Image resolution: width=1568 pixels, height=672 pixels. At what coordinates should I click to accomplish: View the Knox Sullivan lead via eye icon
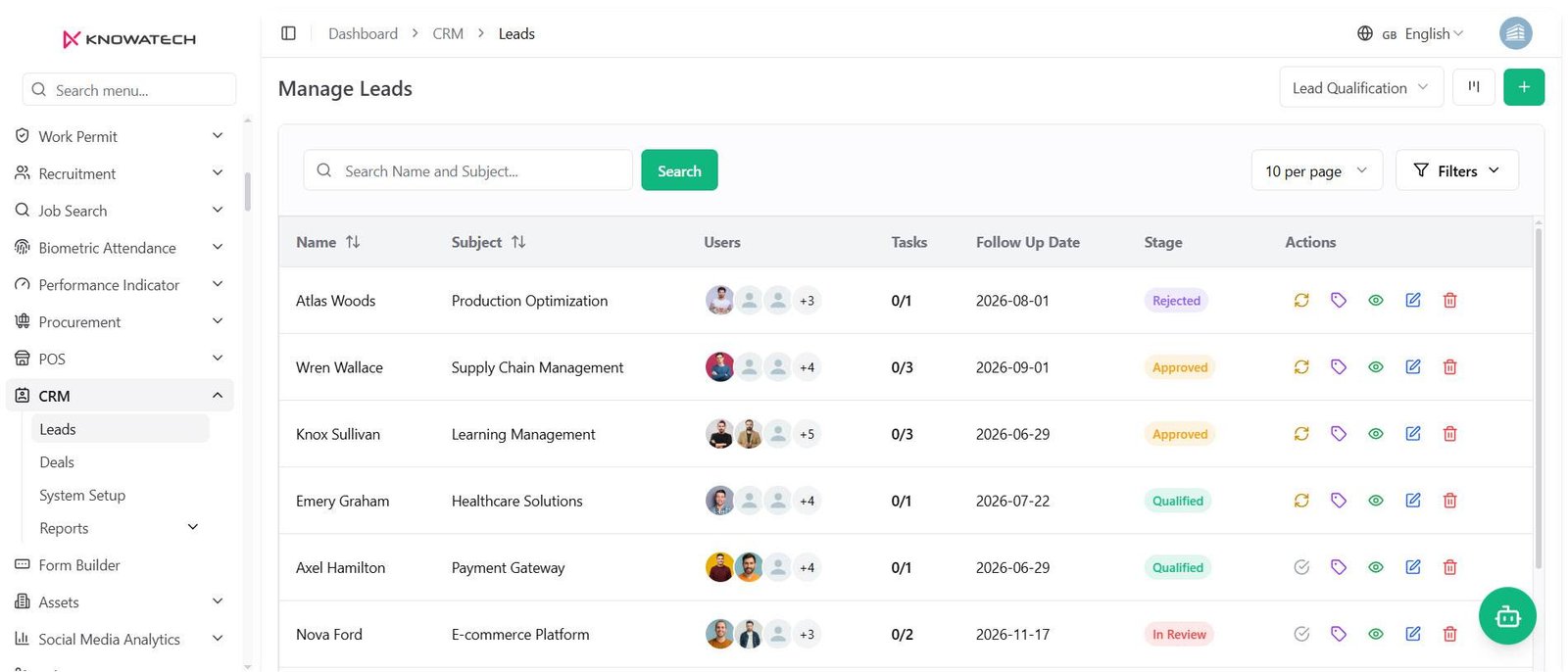[x=1376, y=434]
